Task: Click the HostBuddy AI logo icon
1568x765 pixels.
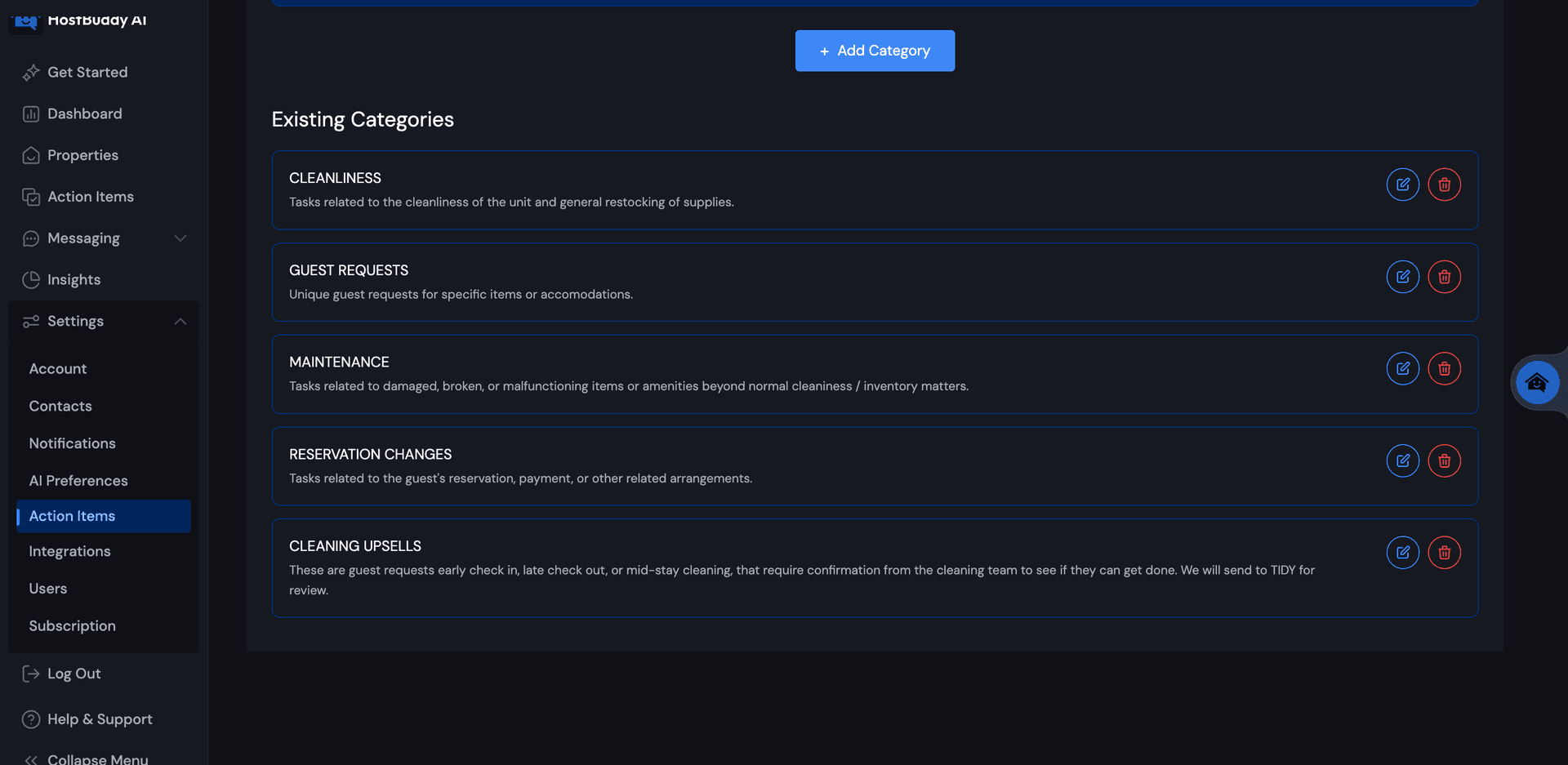Action: click(24, 21)
